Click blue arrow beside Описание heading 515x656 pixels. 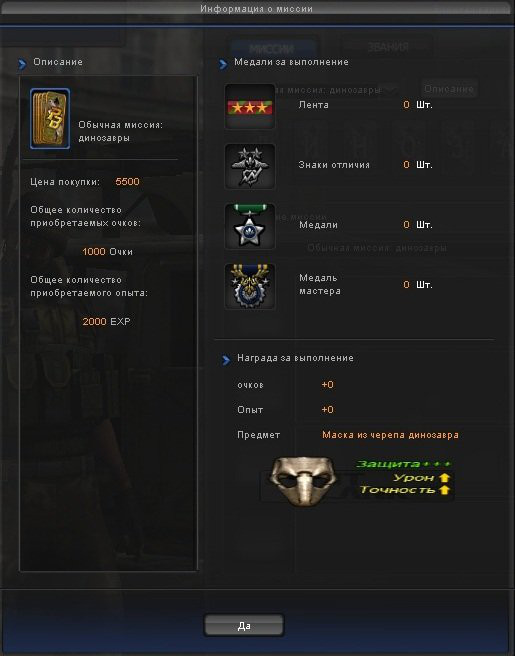pos(22,64)
